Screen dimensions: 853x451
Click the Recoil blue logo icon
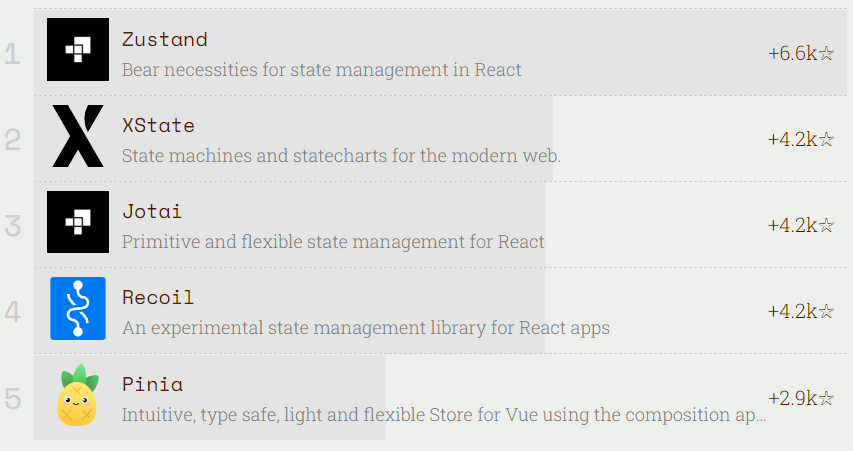click(x=78, y=308)
